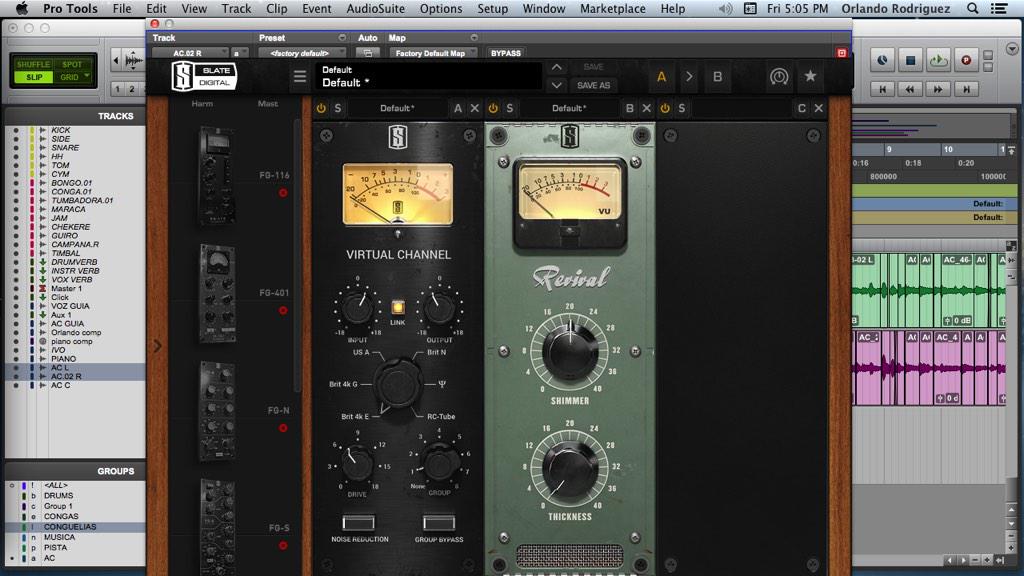Select the B comparison setting
The width and height of the screenshot is (1024, 576).
717,76
